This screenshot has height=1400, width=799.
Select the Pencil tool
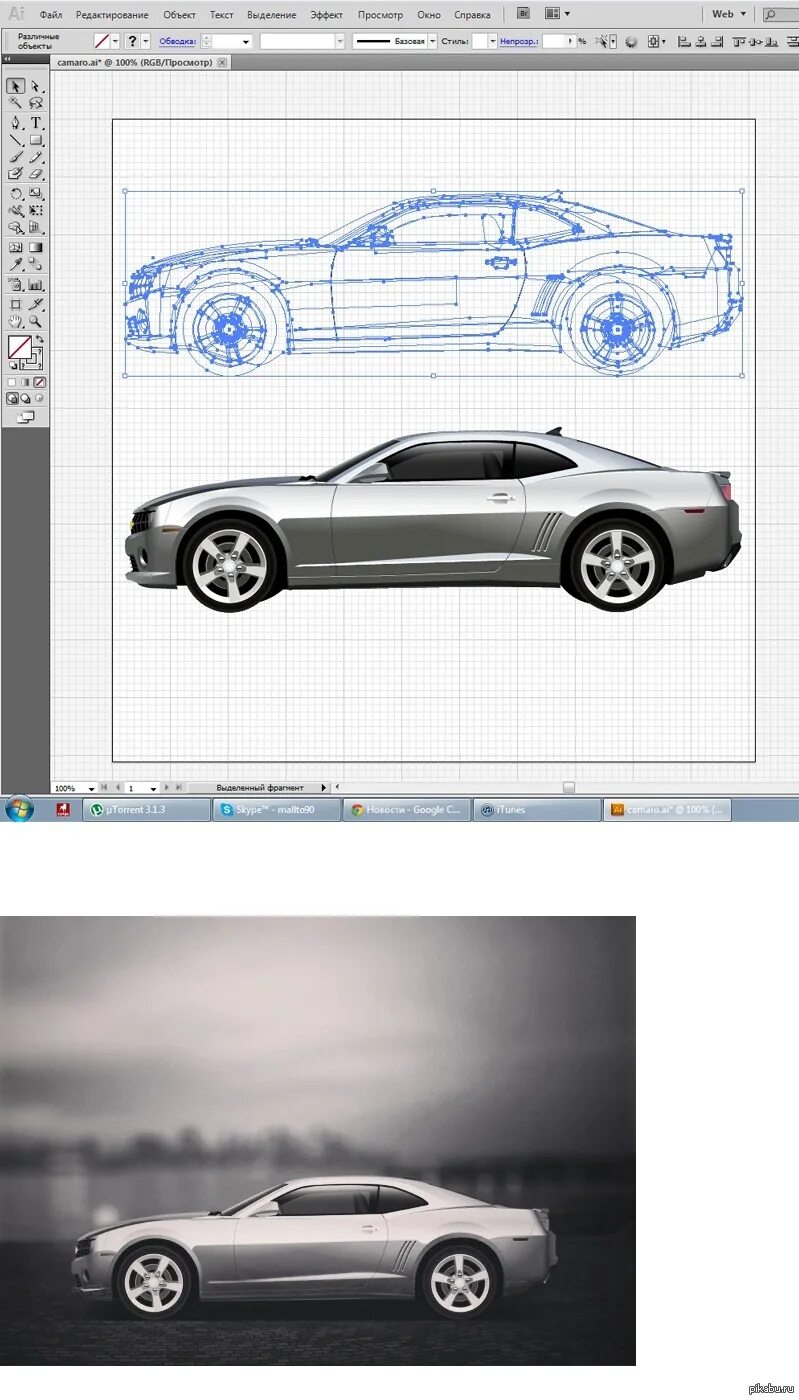click(x=36, y=157)
